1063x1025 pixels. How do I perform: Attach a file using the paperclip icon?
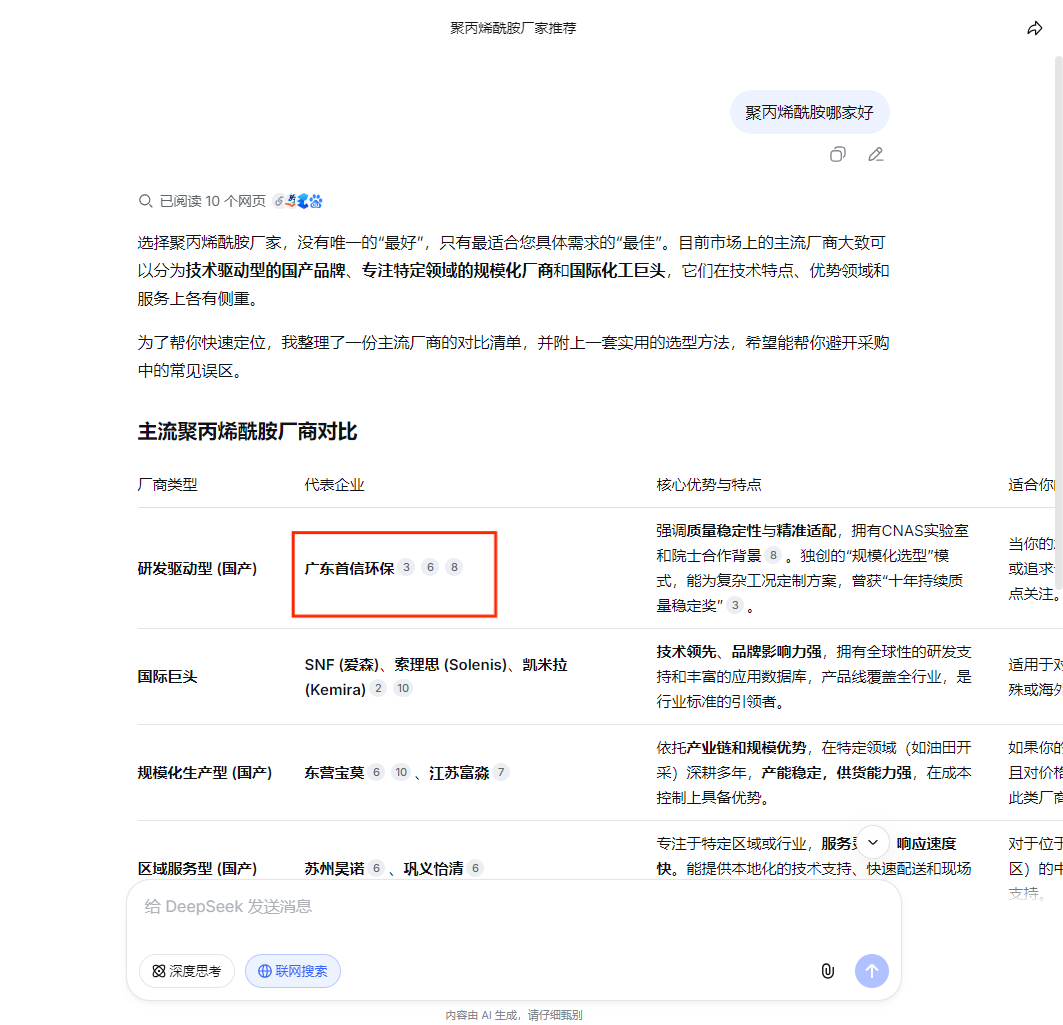(x=827, y=970)
